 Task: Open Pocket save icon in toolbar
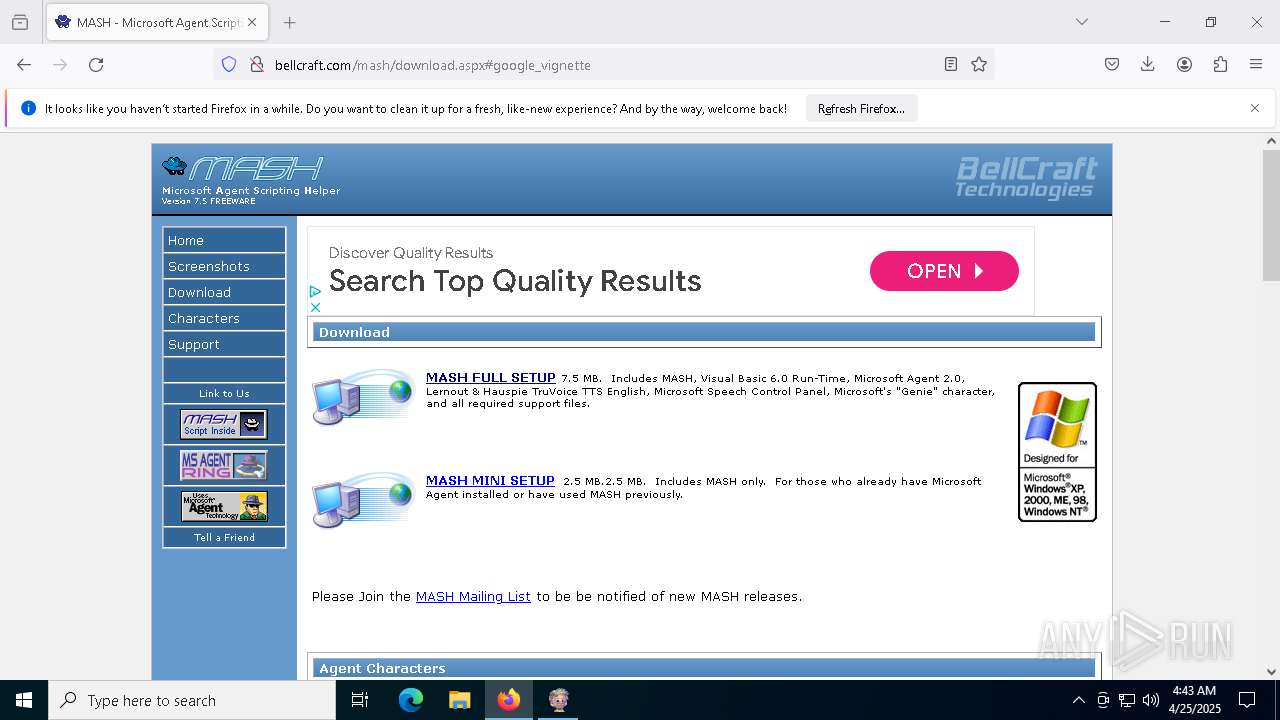1112,64
